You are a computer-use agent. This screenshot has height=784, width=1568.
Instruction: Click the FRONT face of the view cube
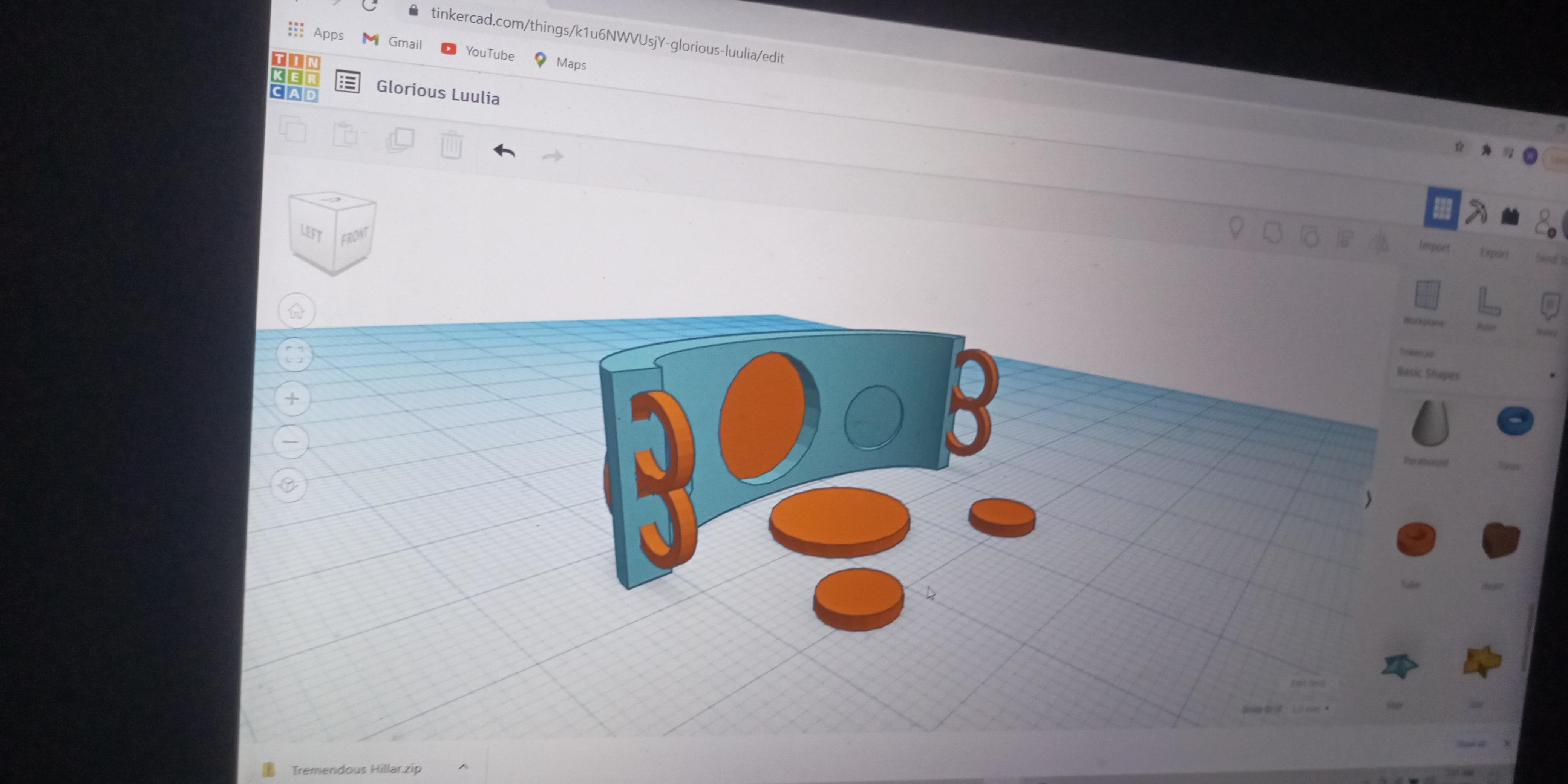pyautogui.click(x=354, y=236)
